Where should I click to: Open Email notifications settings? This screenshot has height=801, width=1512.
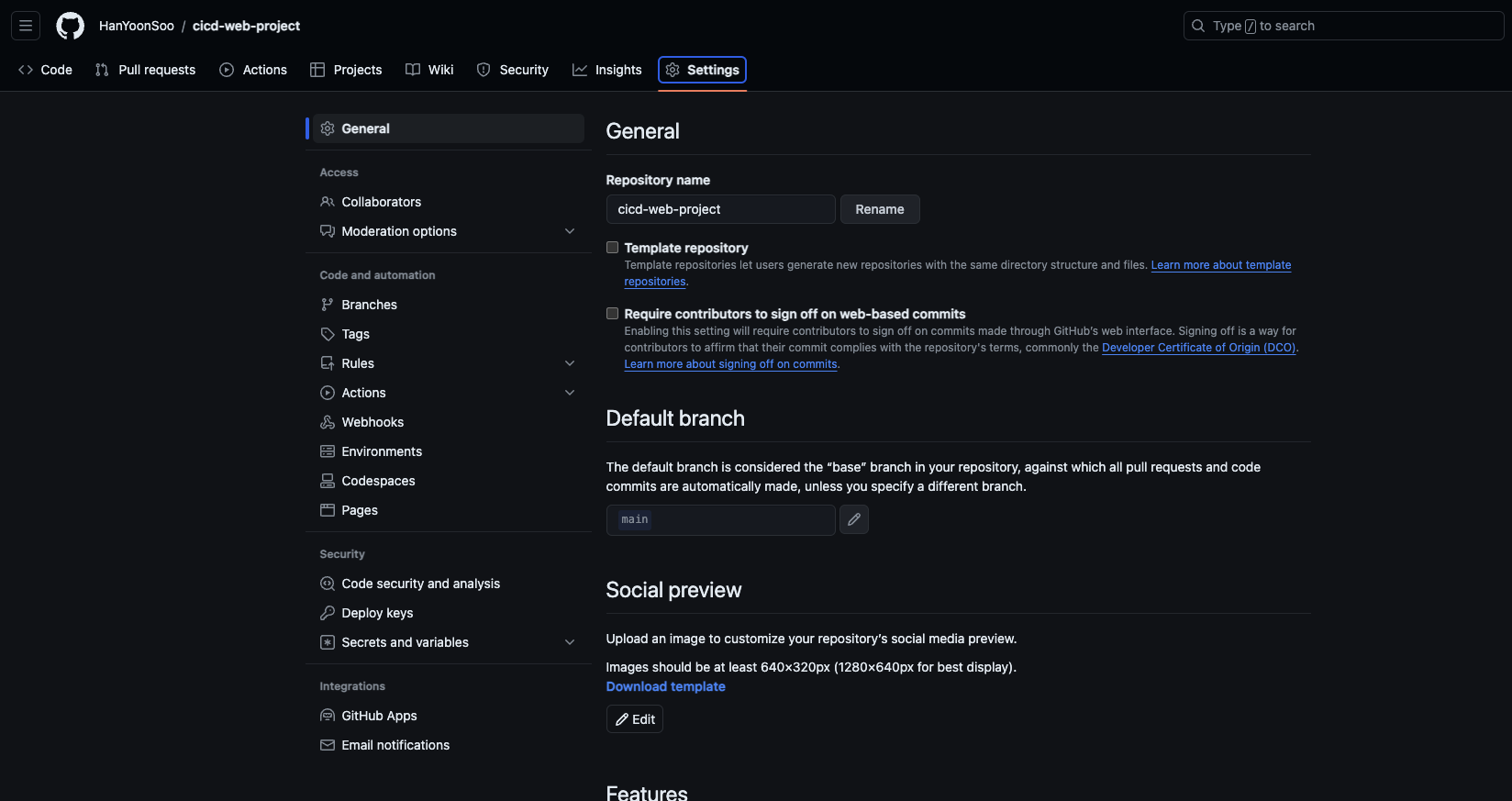click(449, 745)
